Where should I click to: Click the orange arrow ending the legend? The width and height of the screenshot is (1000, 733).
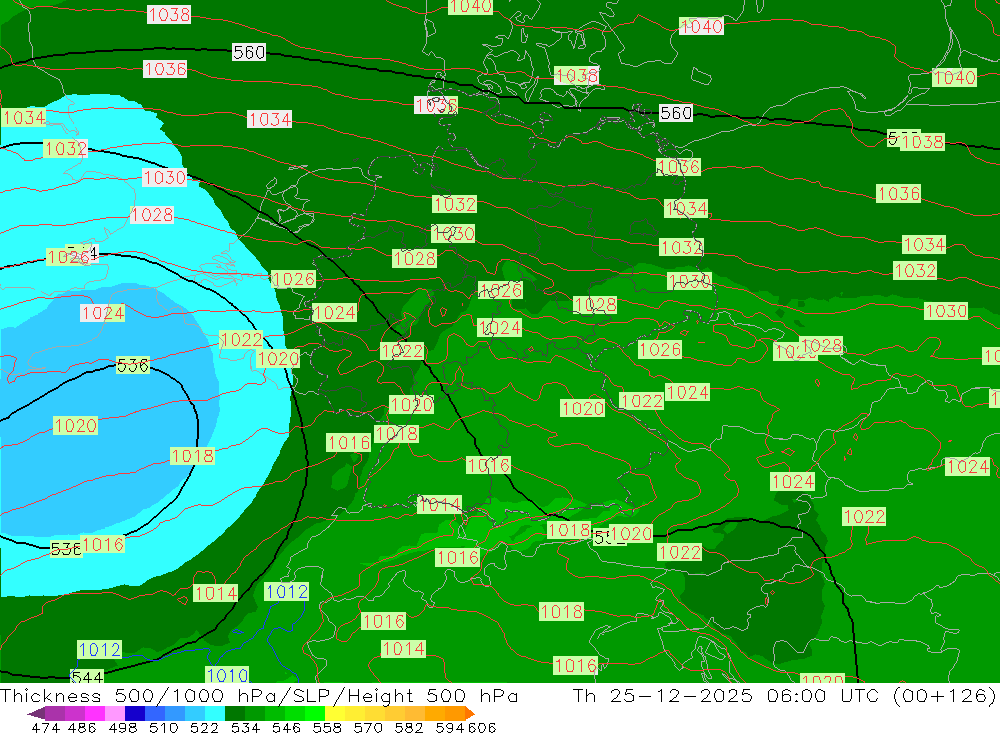click(469, 713)
